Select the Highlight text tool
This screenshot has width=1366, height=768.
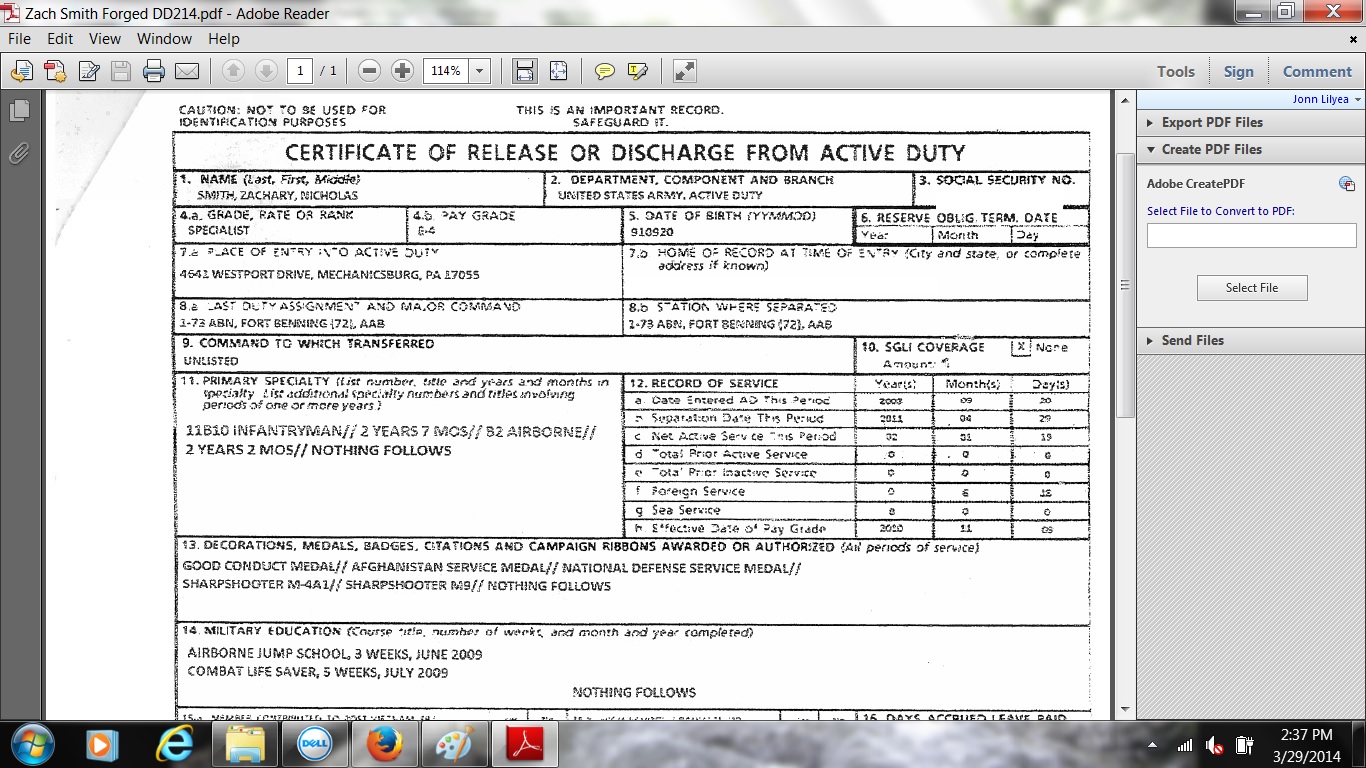coord(637,71)
